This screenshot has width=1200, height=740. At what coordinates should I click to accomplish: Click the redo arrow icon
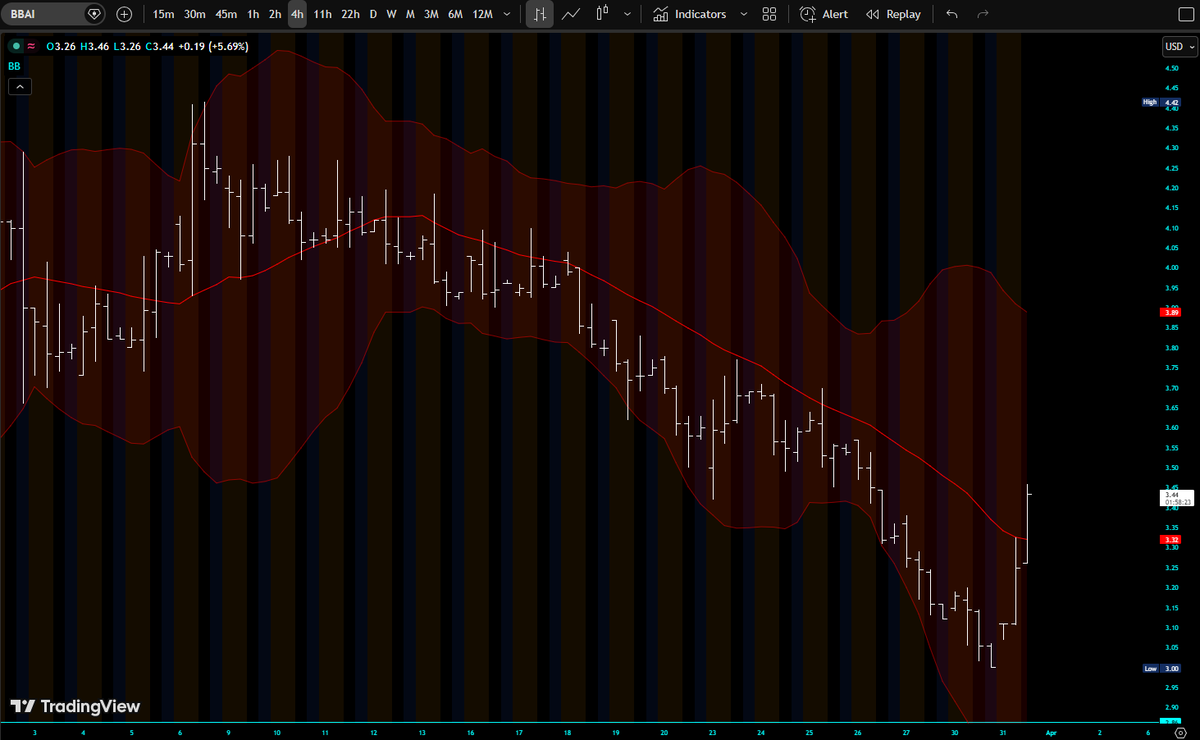point(980,14)
